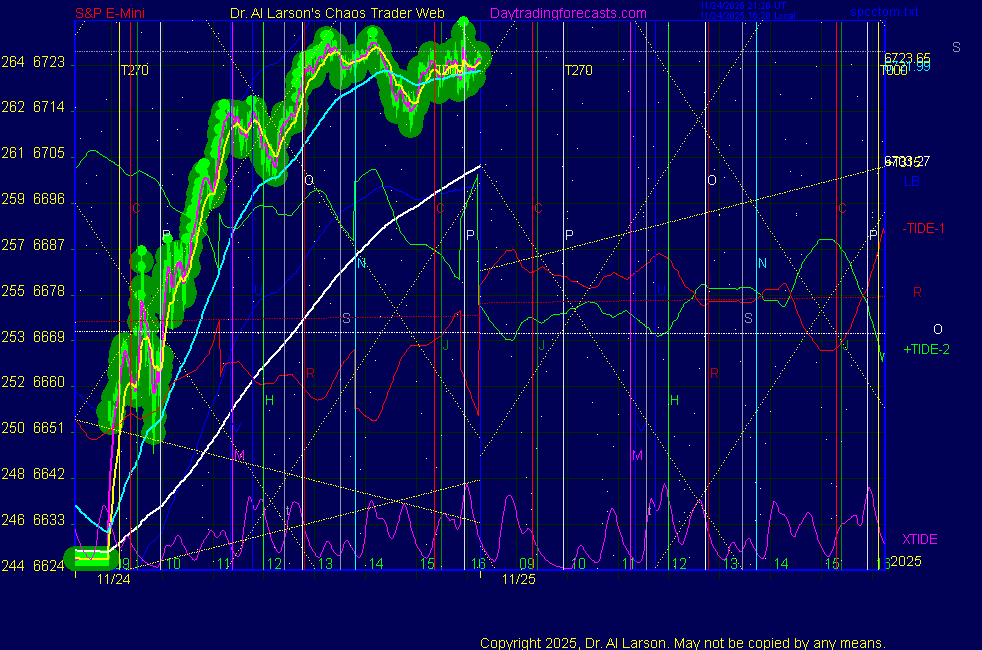
Task: Click the 6723 price level on left axis
Action: (48, 62)
